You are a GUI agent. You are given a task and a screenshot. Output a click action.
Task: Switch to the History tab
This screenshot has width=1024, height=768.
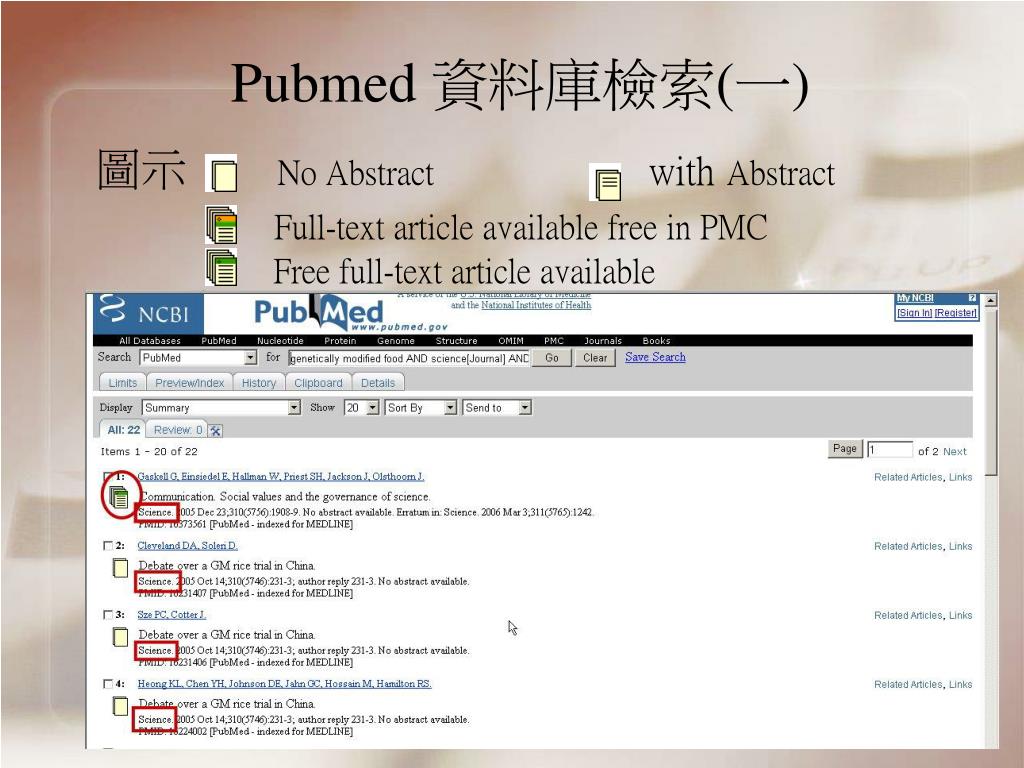(x=259, y=383)
